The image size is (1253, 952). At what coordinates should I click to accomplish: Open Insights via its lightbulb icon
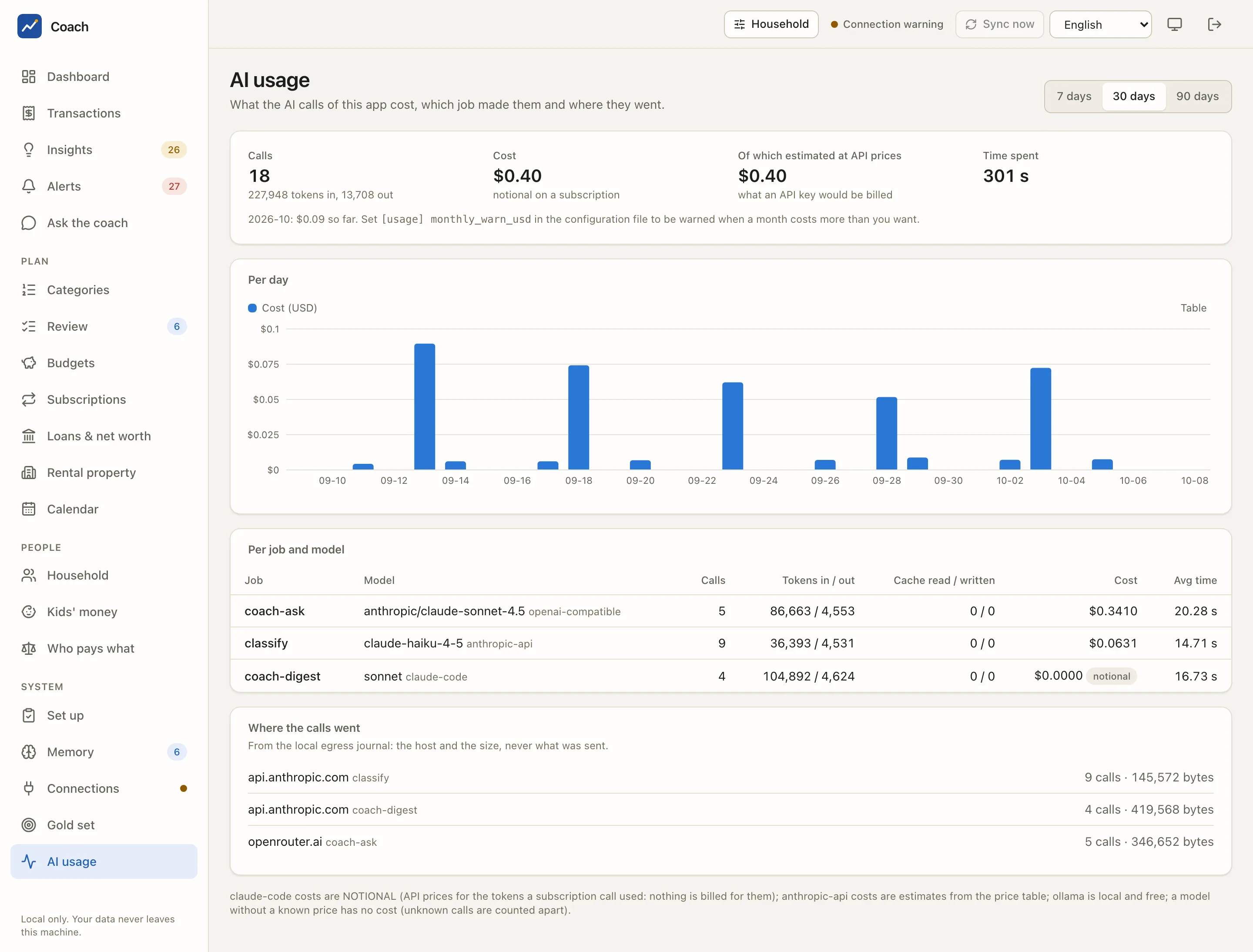coord(29,150)
